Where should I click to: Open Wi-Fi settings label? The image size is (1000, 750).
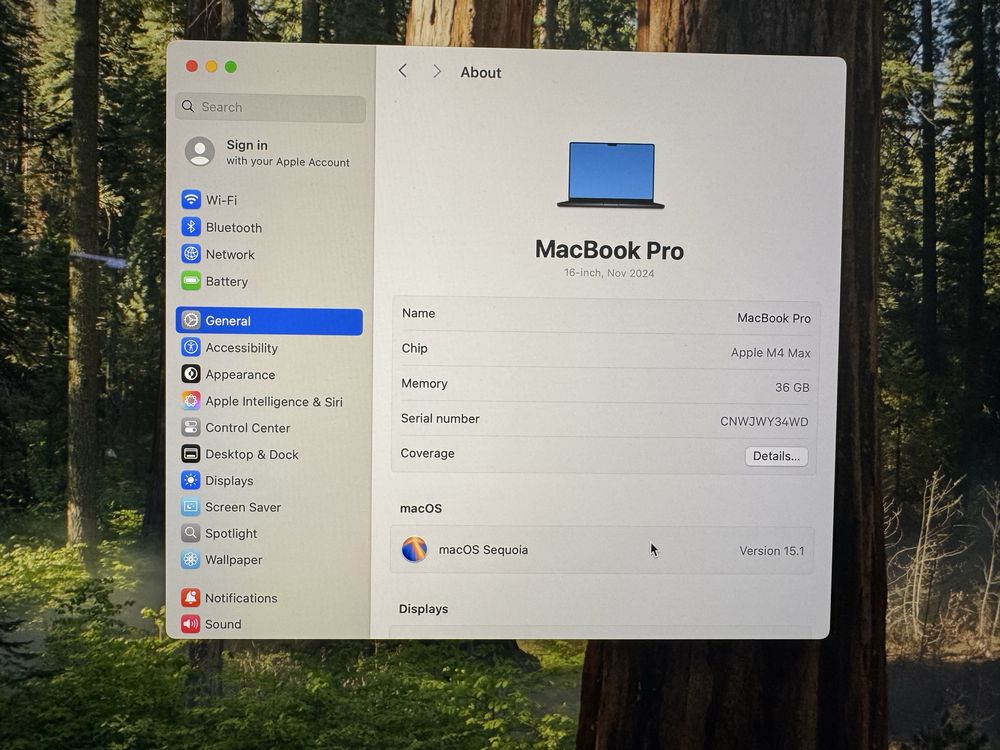(221, 200)
